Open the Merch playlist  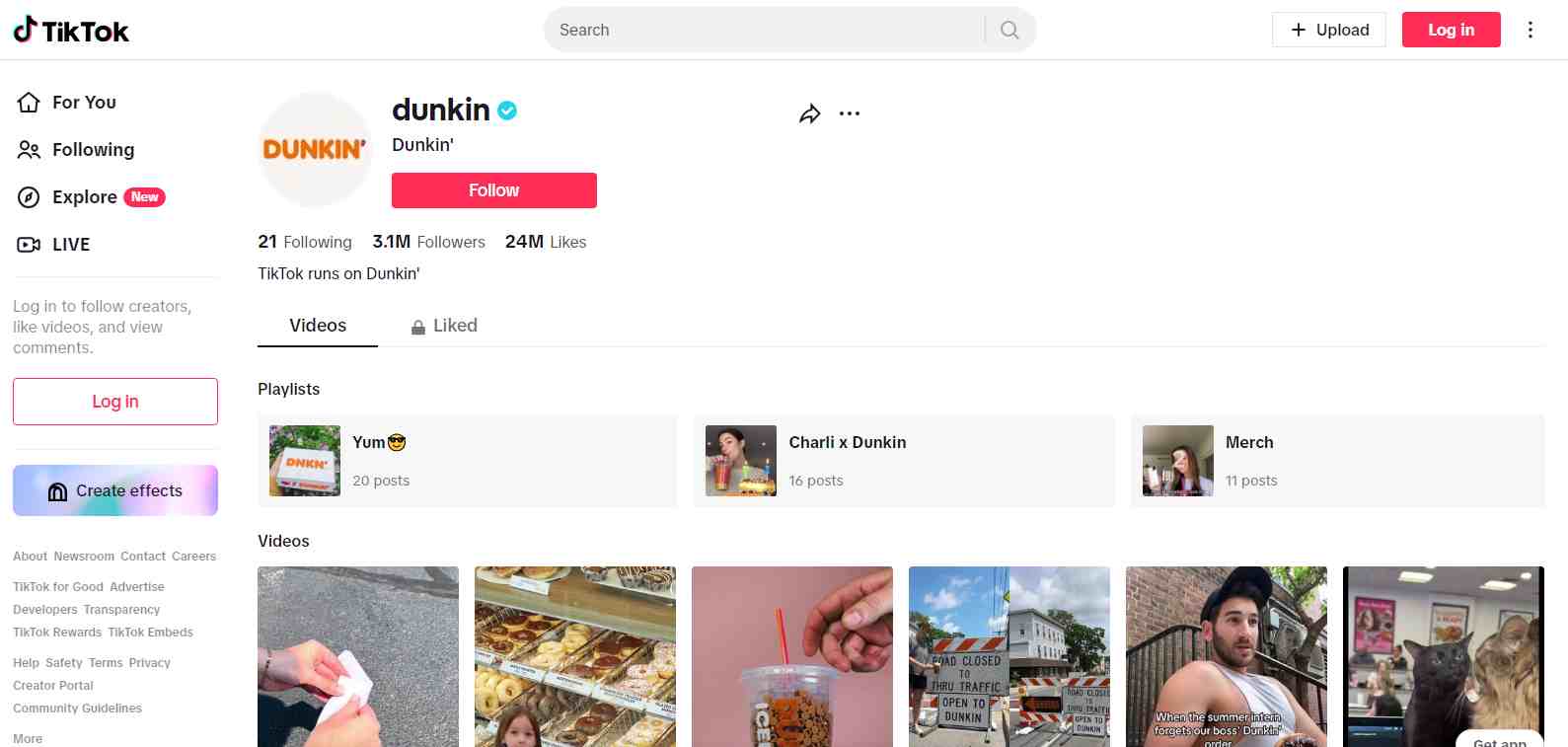click(x=1338, y=461)
